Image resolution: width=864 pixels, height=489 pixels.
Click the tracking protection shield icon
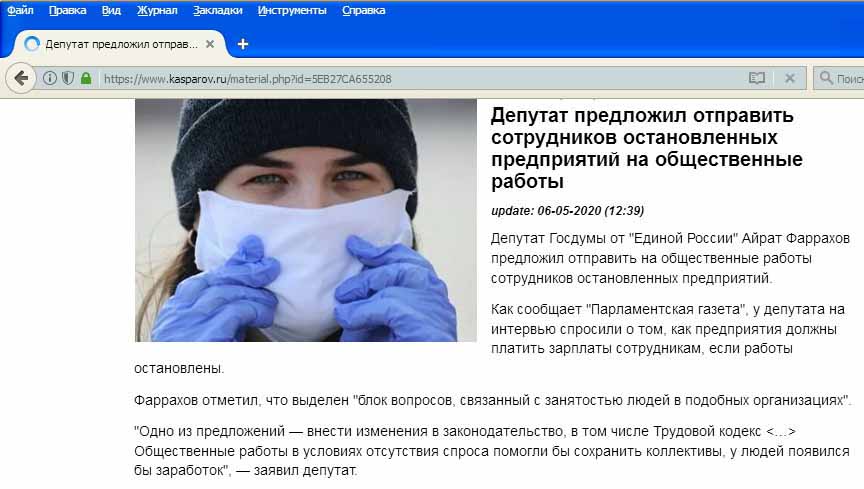(68, 78)
